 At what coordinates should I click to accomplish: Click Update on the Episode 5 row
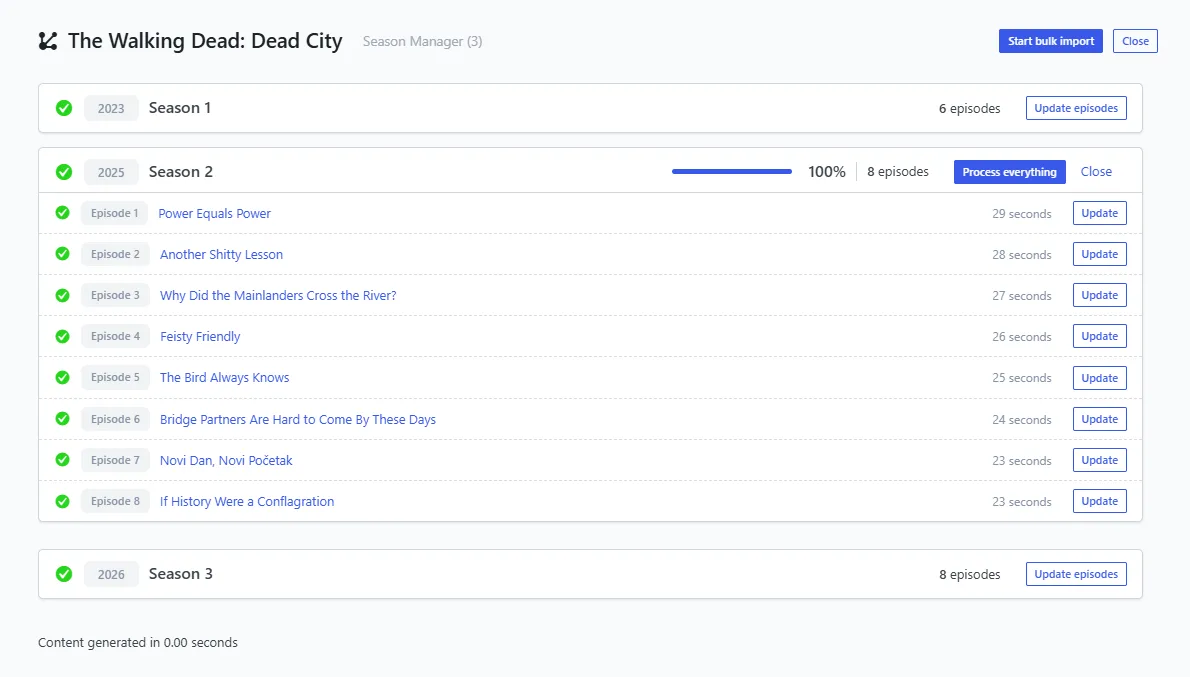click(1100, 378)
